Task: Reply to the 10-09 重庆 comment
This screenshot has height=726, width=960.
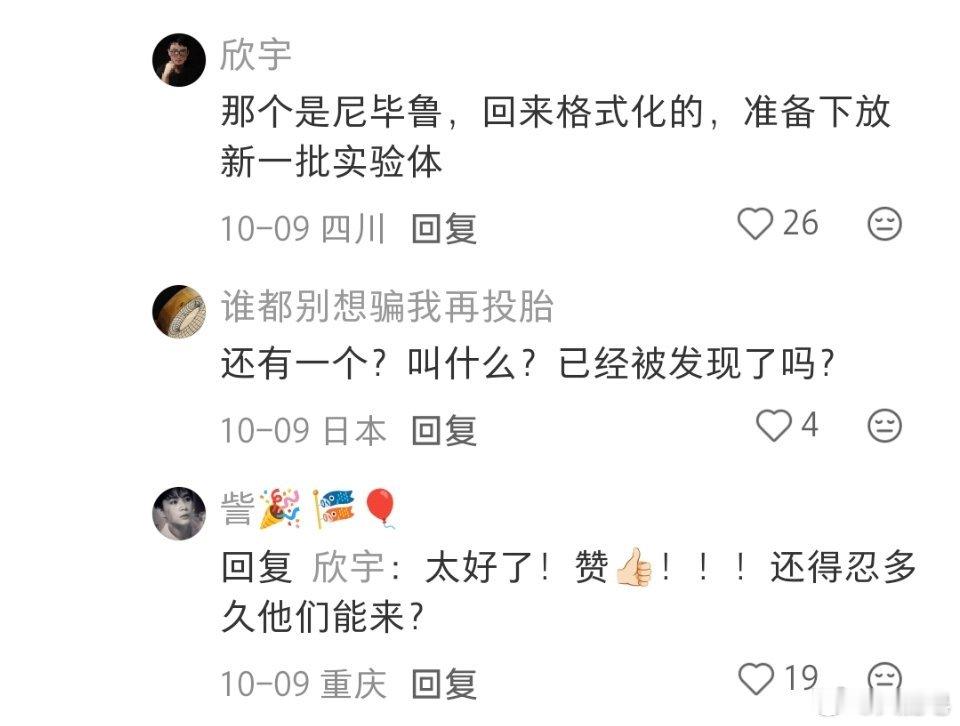Action: [444, 683]
